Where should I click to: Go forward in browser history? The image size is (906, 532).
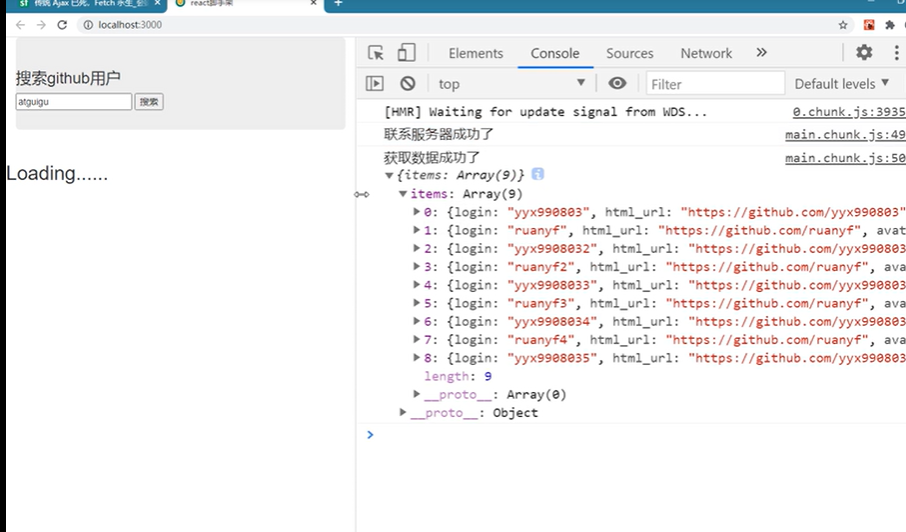tap(41, 25)
